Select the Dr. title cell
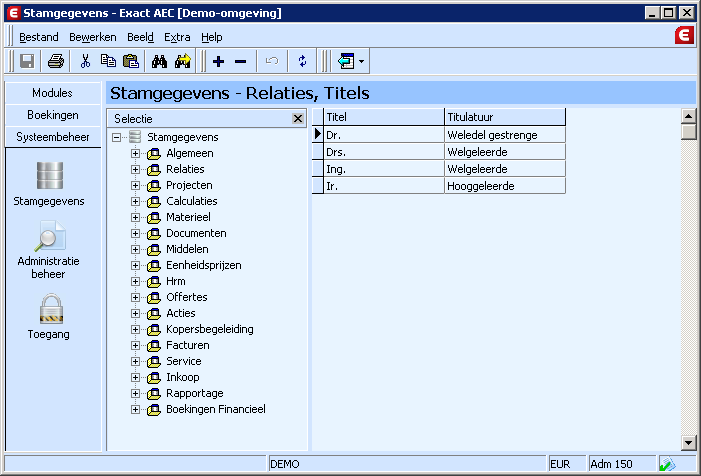 click(384, 135)
